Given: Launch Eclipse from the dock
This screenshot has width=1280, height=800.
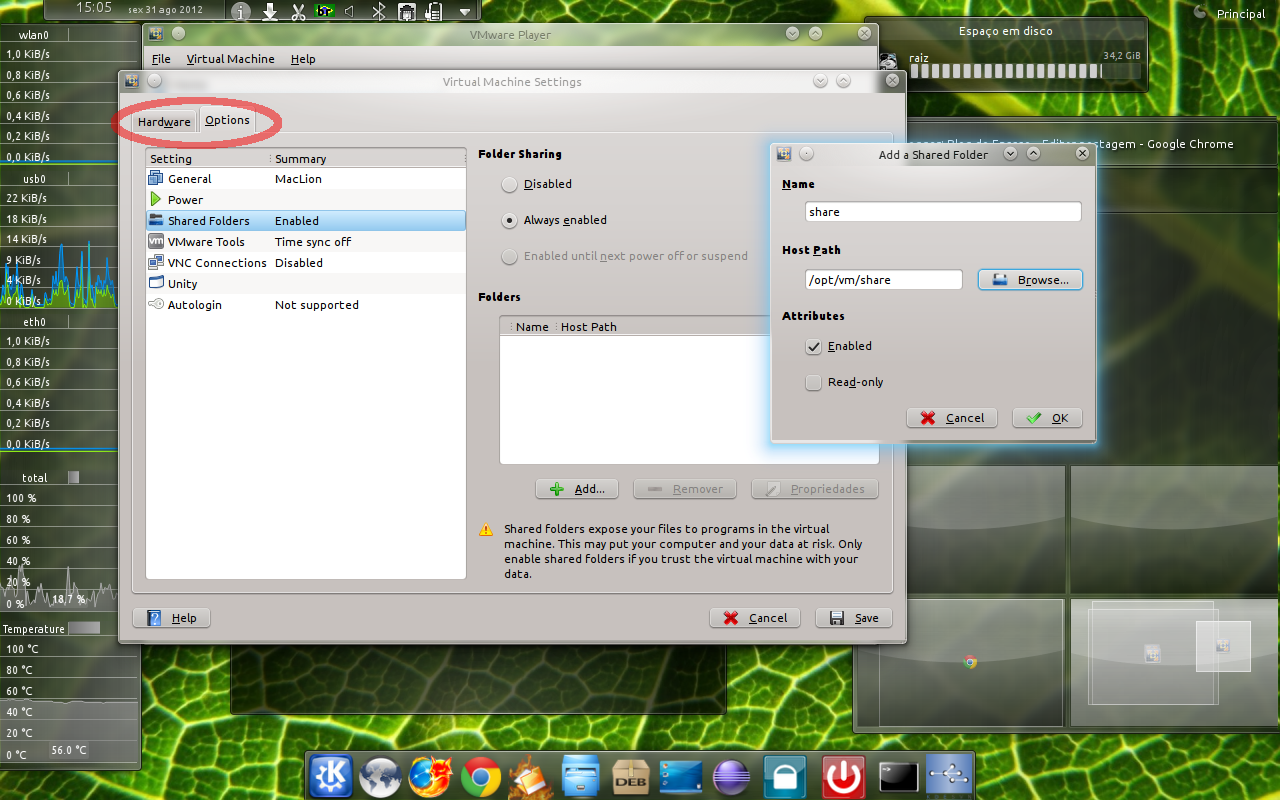Looking at the screenshot, I should [731, 776].
